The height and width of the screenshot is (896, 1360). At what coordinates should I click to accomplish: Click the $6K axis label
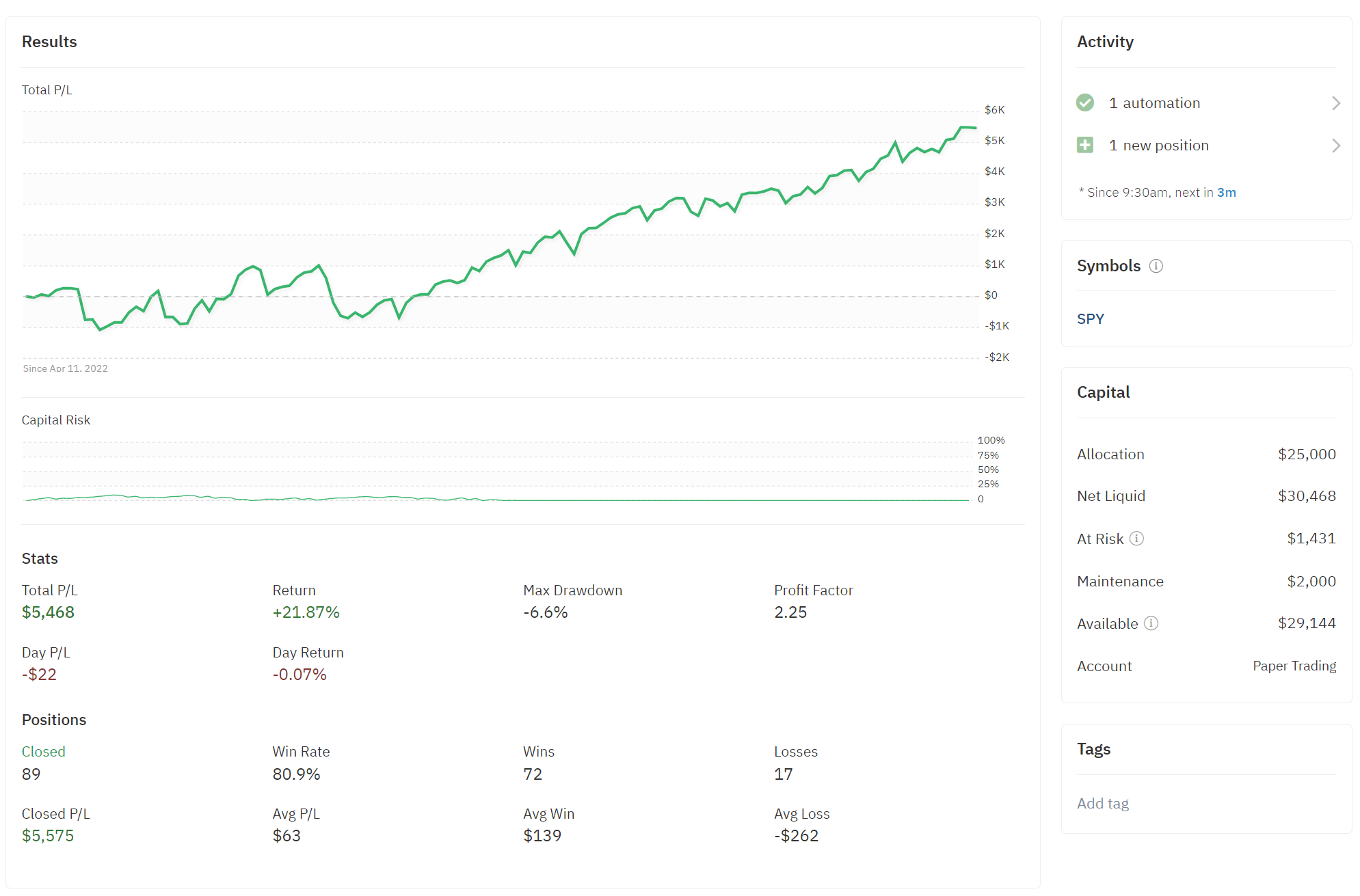[x=994, y=110]
